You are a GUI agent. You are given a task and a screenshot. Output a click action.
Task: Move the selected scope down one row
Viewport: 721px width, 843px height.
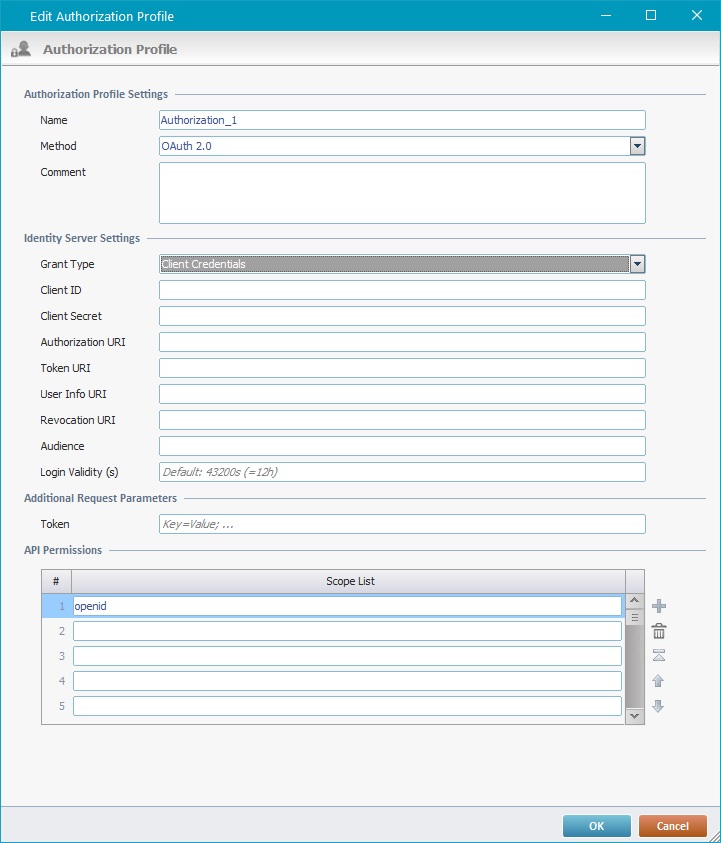pos(659,706)
